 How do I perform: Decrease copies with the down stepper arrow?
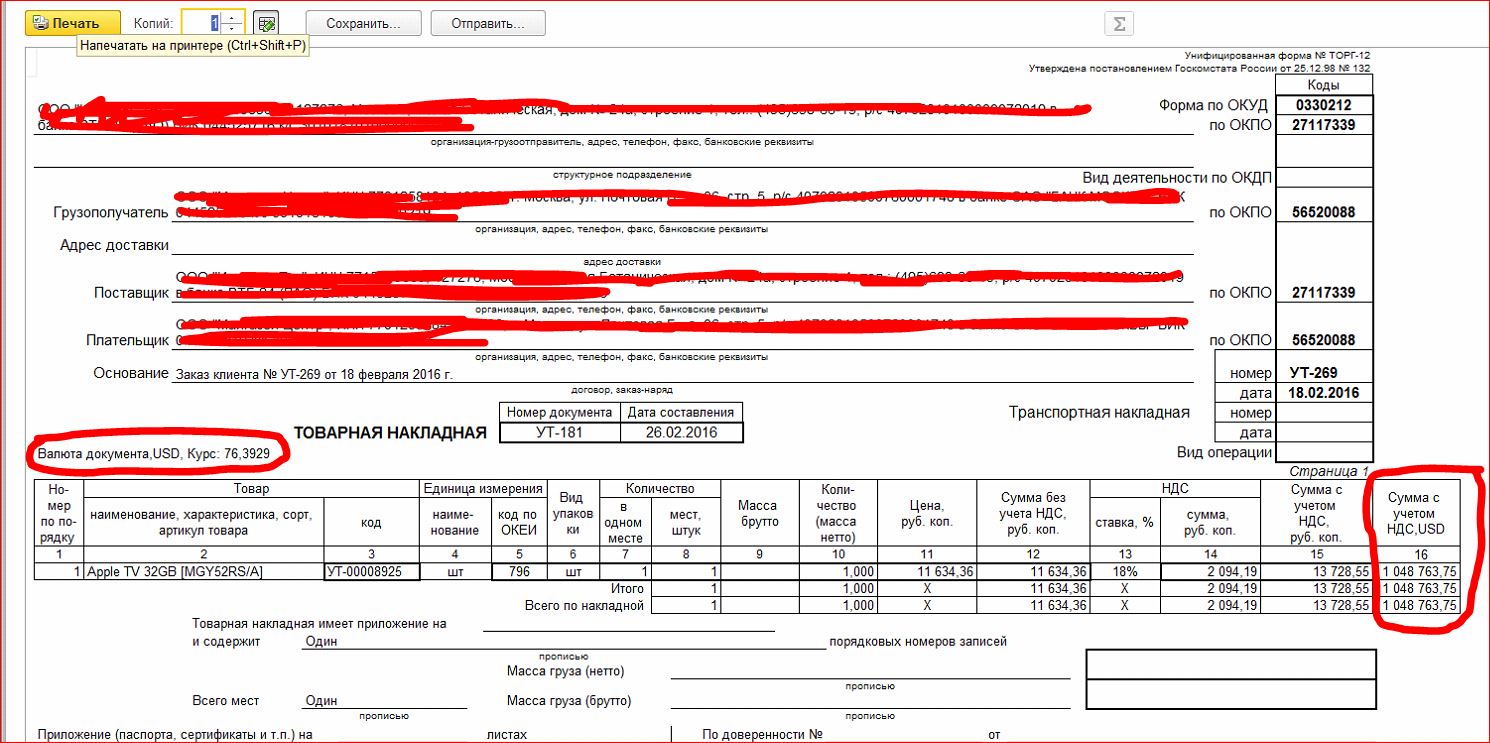(x=233, y=29)
